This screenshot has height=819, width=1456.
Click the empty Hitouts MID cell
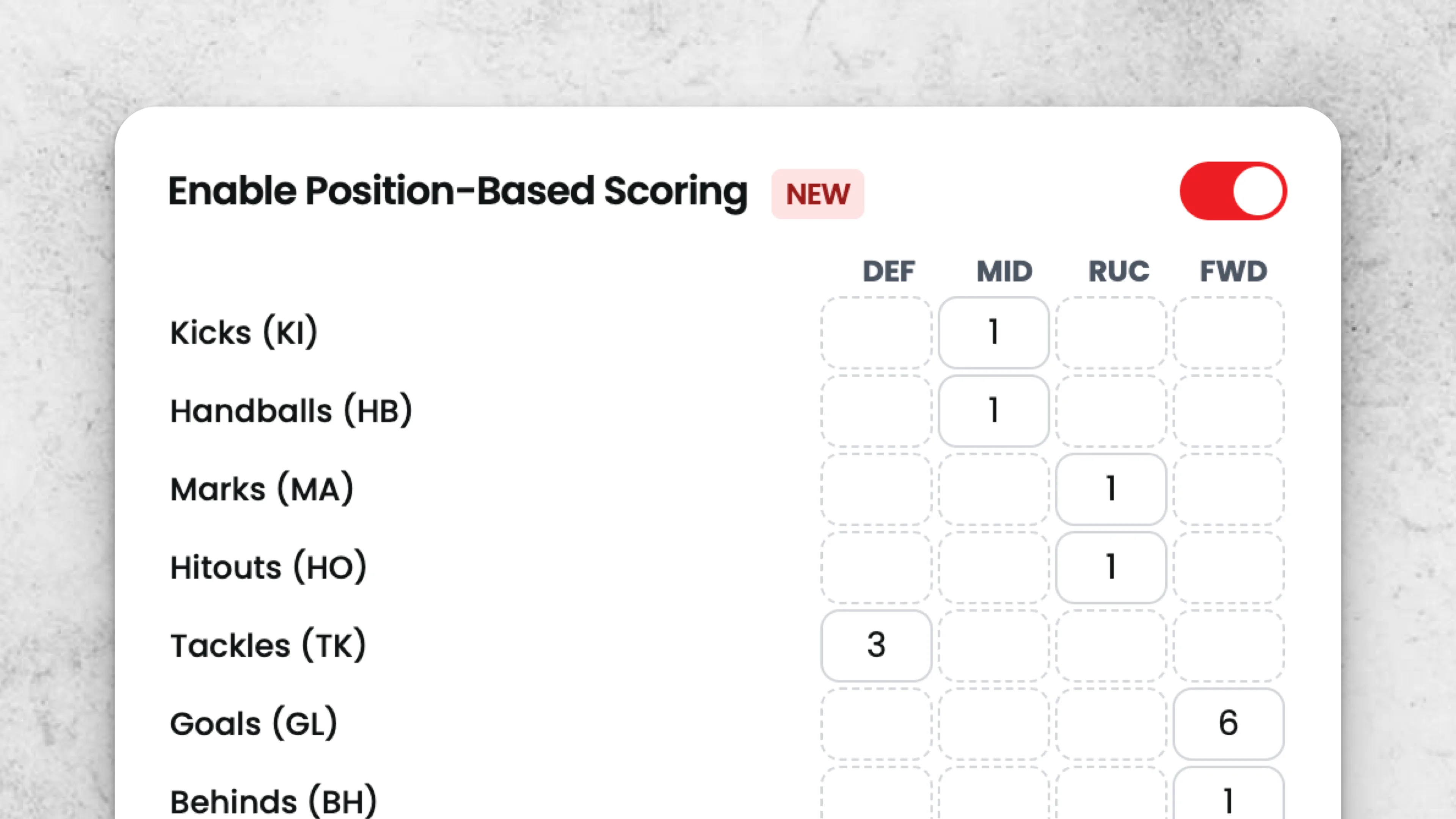pos(994,566)
